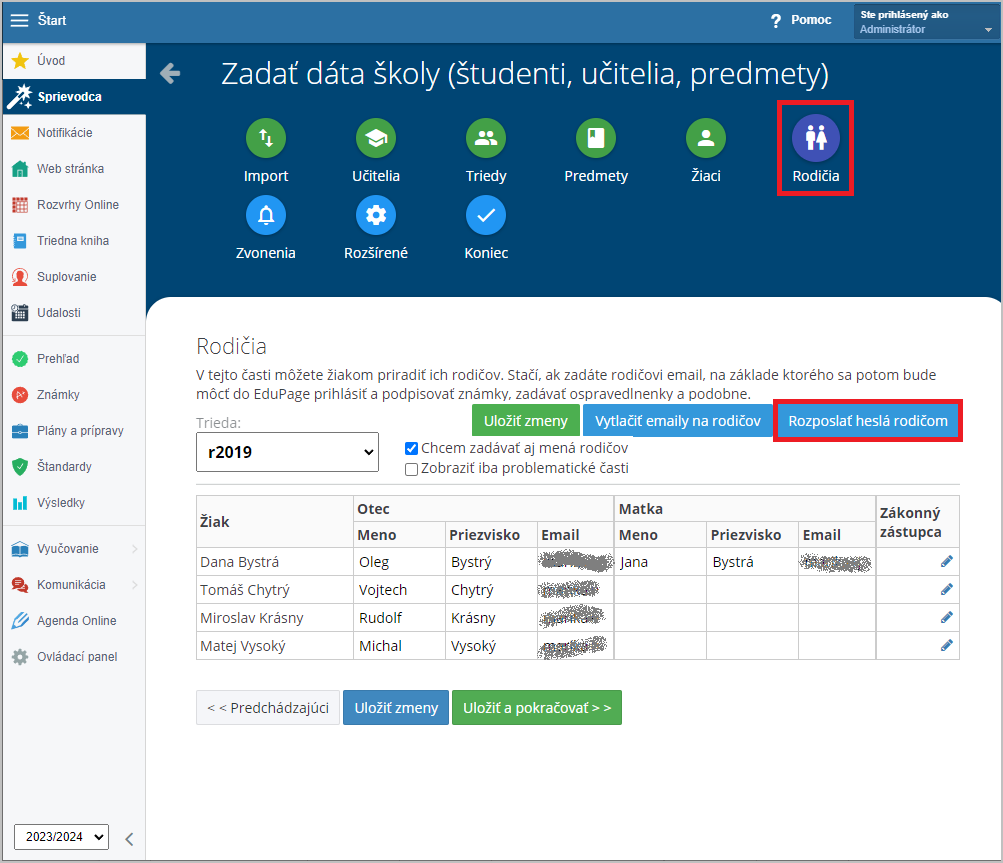
Task: Open Výsledky in the sidebar
Action: tap(74, 503)
